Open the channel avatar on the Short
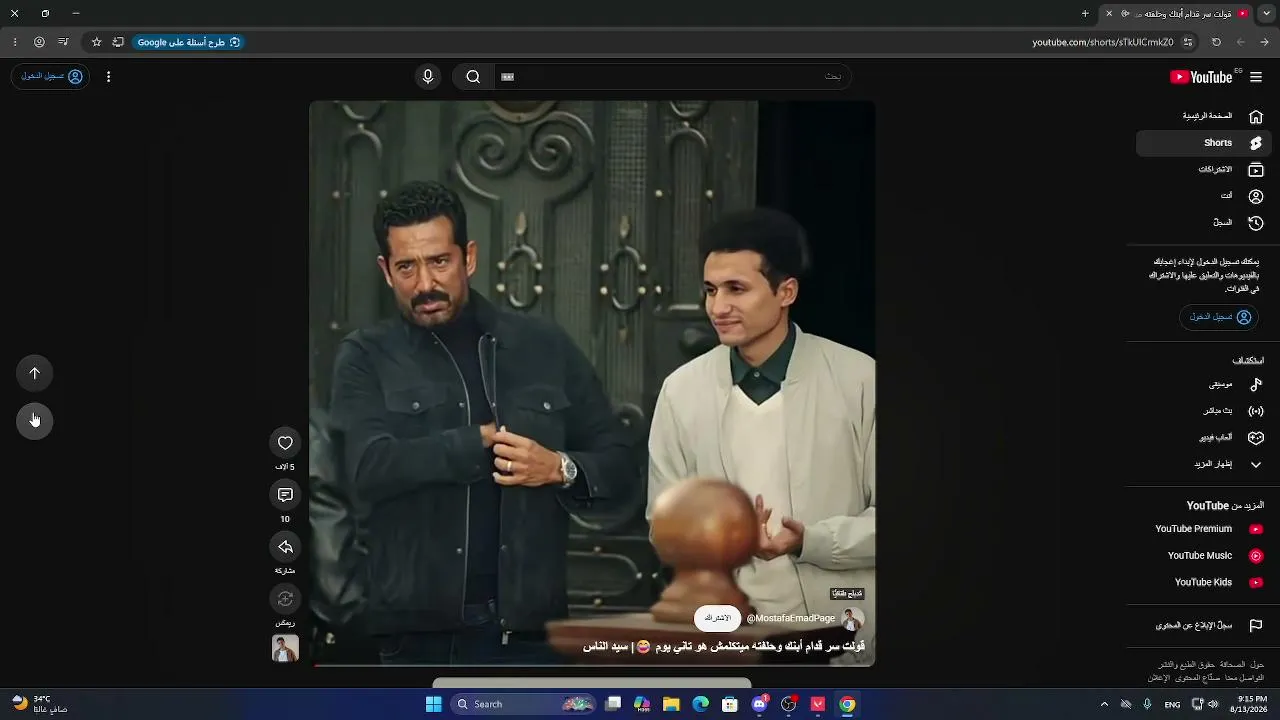The height and width of the screenshot is (720, 1280). coord(852,618)
